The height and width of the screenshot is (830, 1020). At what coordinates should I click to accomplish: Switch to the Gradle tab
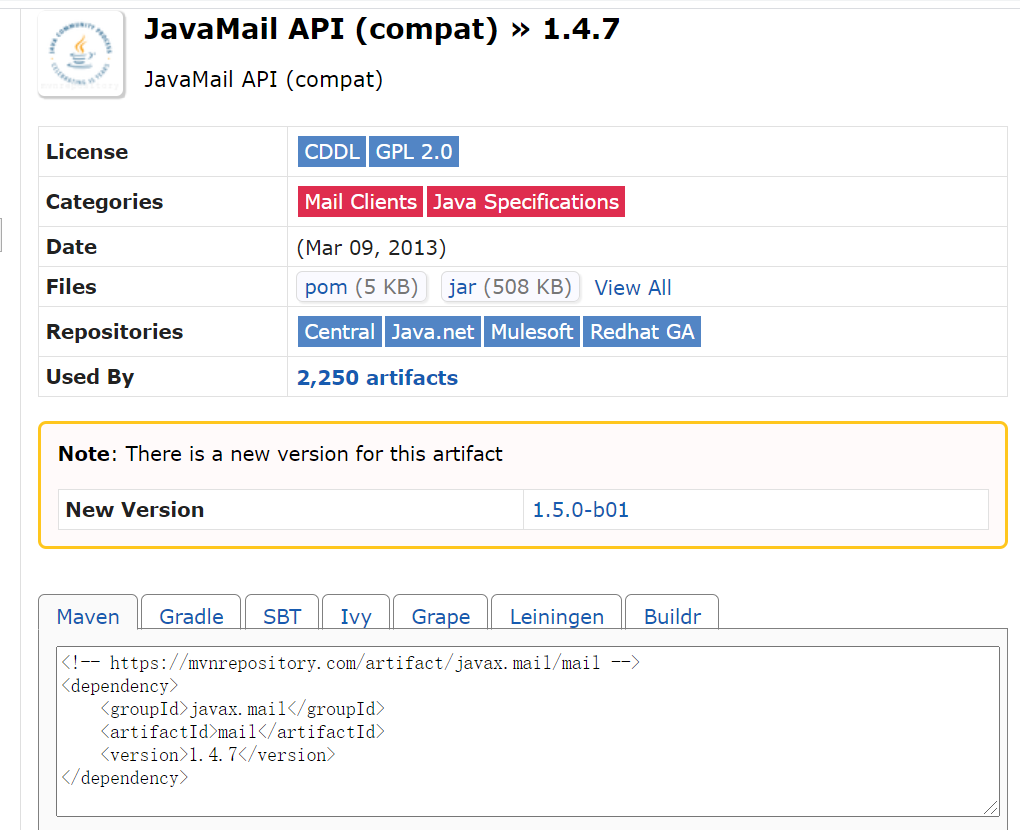pyautogui.click(x=191, y=613)
